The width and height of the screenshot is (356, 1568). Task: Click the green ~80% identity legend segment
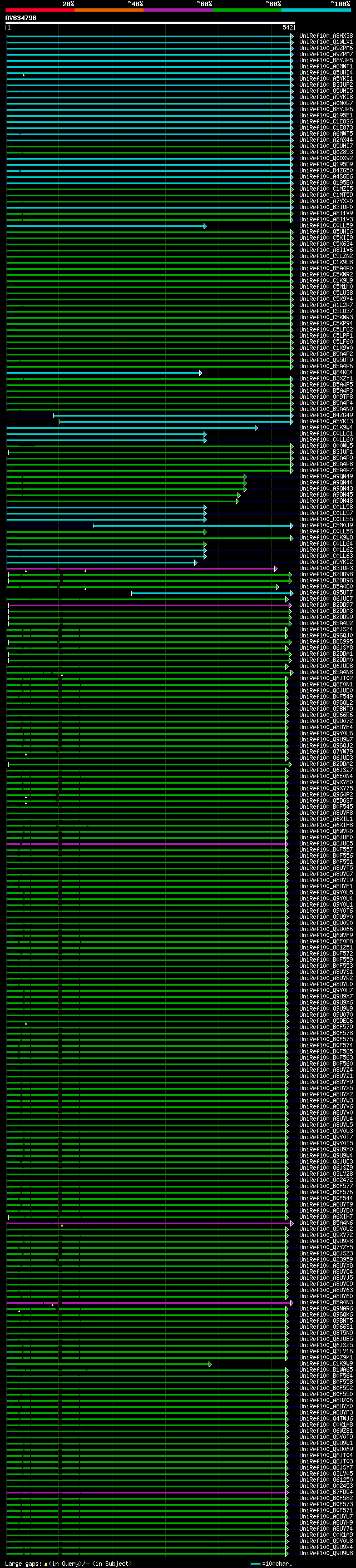[x=247, y=10]
